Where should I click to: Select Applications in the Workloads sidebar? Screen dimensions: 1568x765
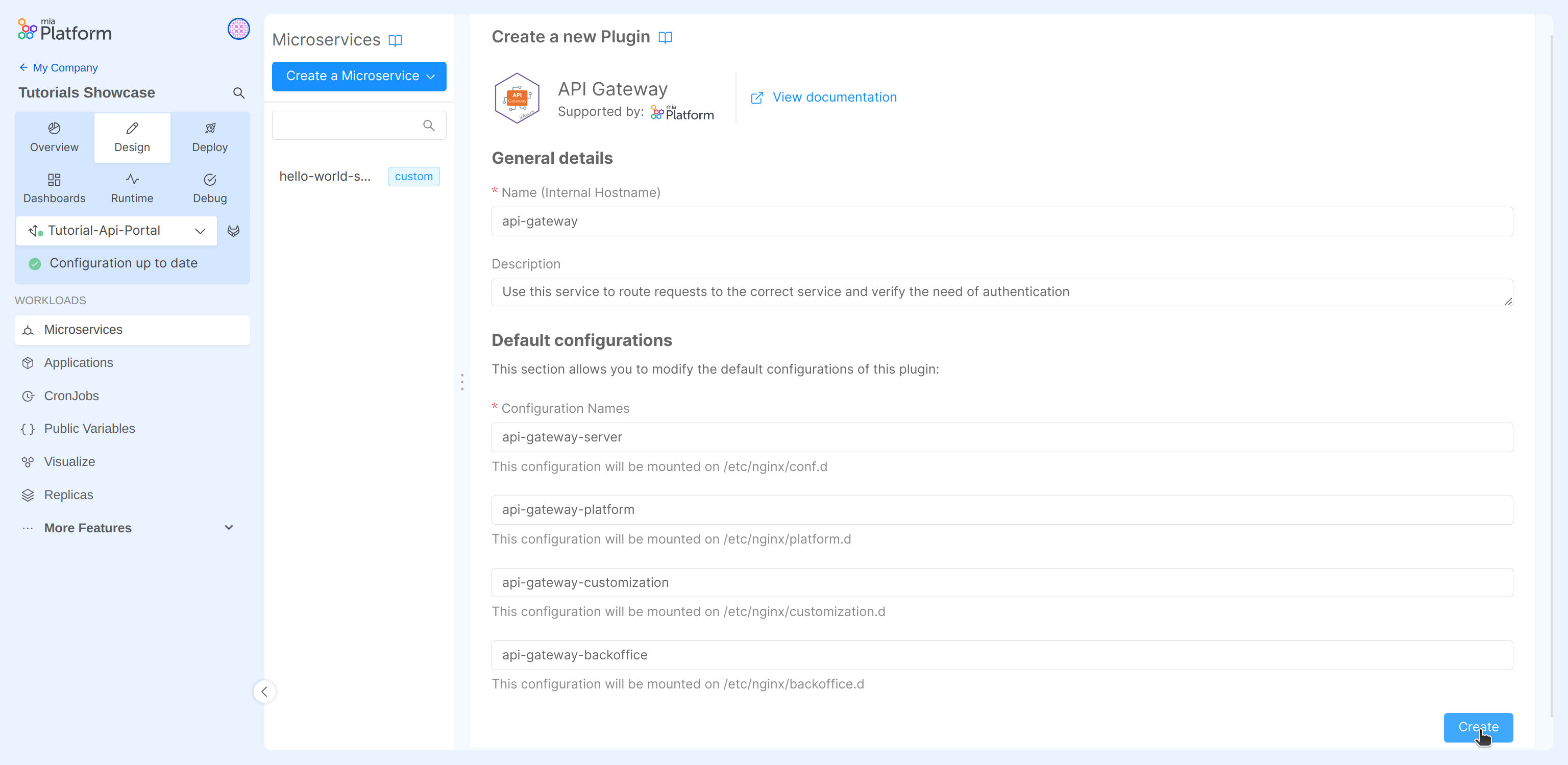[79, 362]
